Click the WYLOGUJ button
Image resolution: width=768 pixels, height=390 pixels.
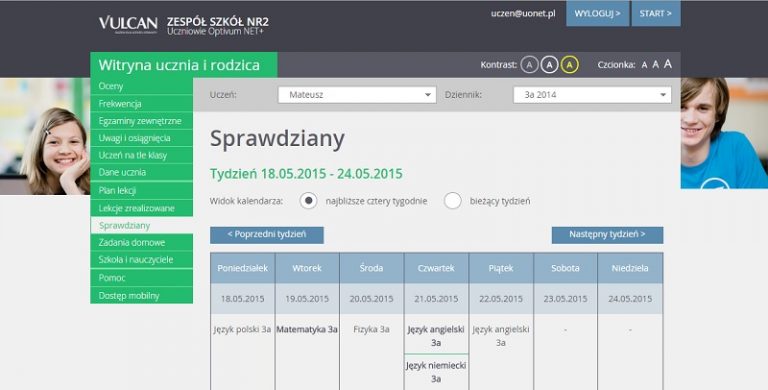click(x=598, y=13)
